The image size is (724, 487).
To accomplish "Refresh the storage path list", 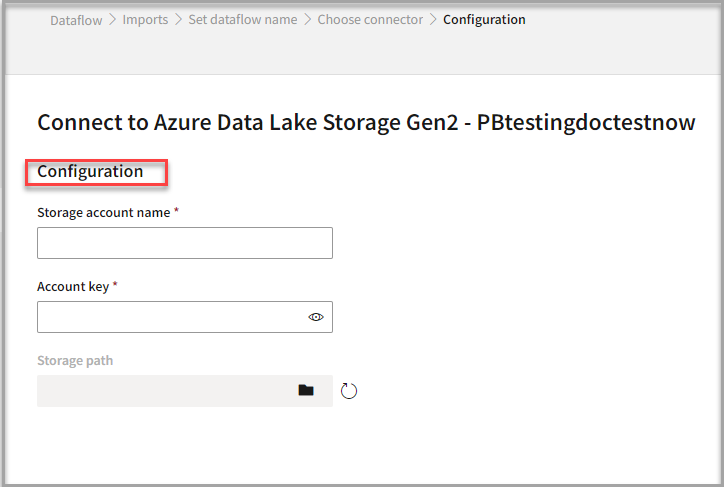I will [348, 391].
